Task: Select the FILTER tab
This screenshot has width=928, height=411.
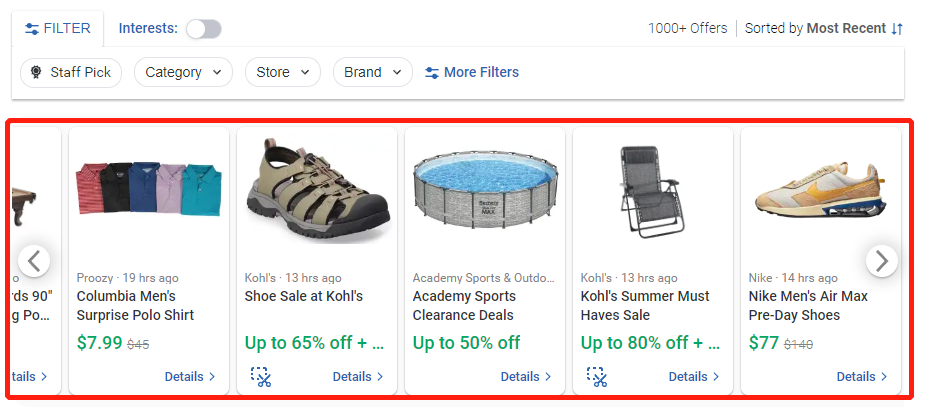Action: [x=58, y=28]
